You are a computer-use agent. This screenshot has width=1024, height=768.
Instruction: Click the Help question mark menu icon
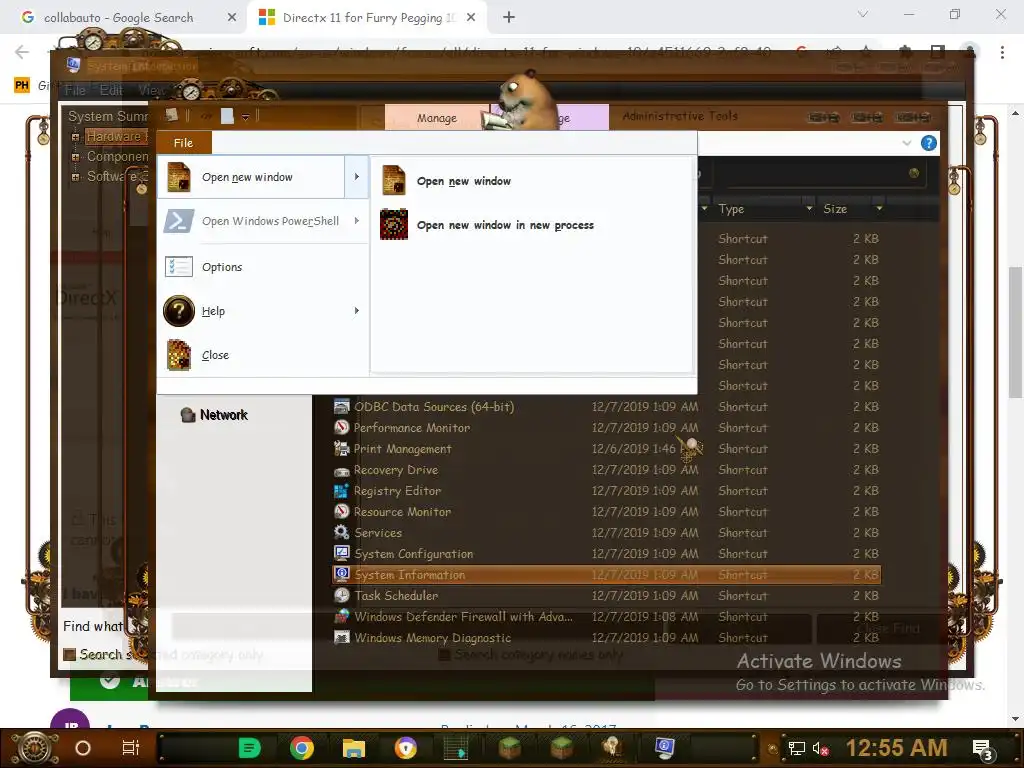tap(178, 311)
